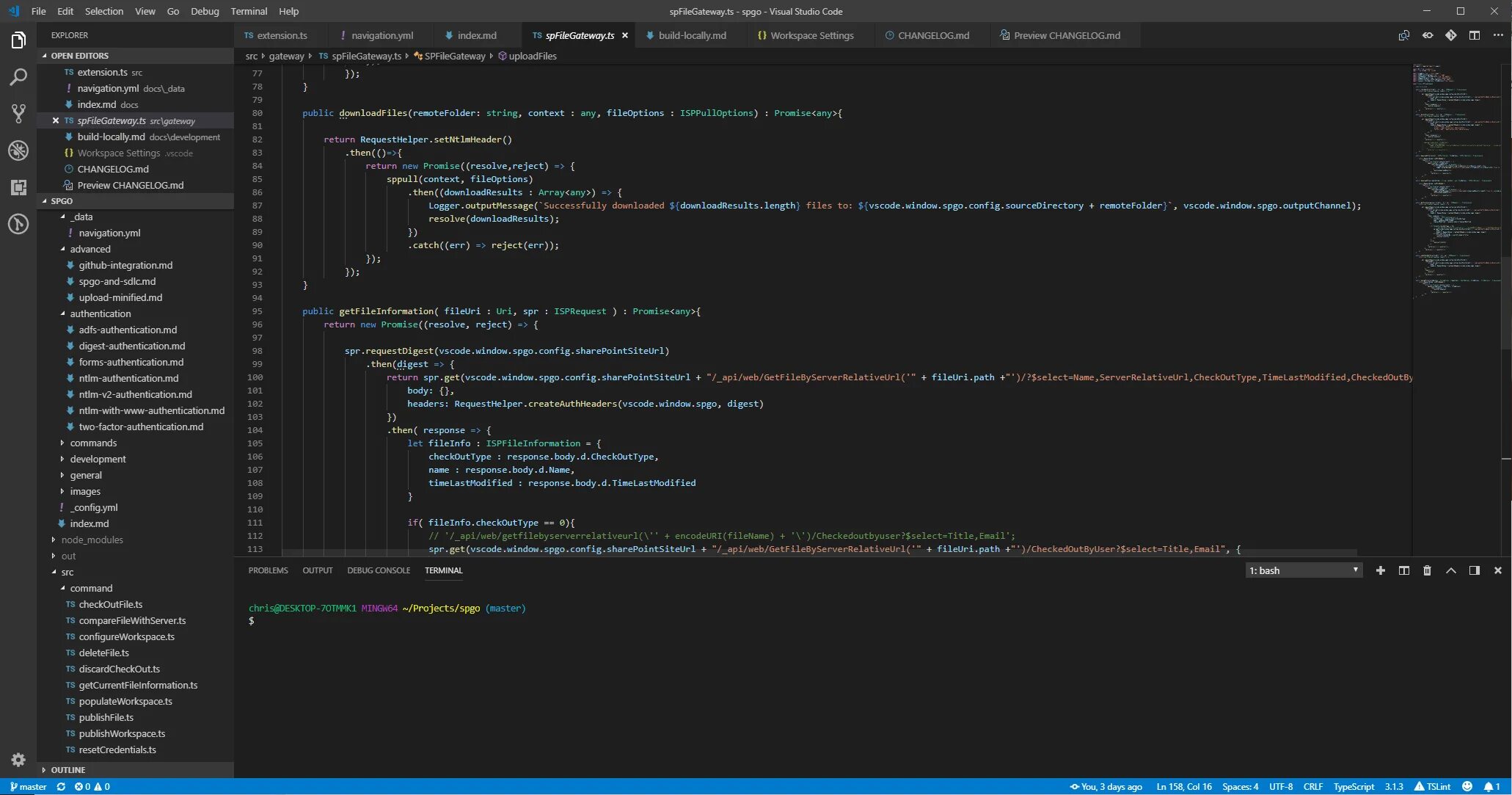Click the GitLens previous revision icon

coord(1428,35)
